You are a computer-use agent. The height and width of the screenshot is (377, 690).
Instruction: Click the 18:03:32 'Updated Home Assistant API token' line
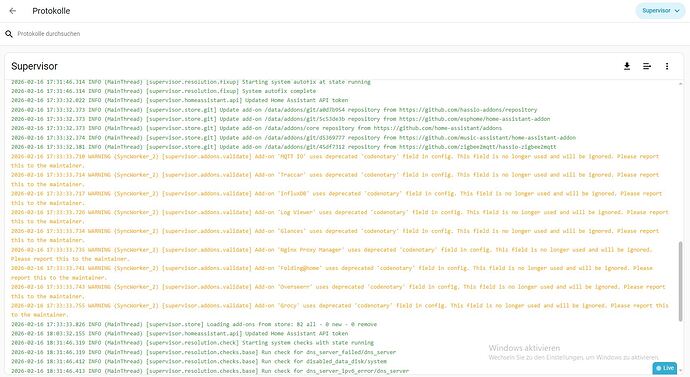click(x=180, y=333)
